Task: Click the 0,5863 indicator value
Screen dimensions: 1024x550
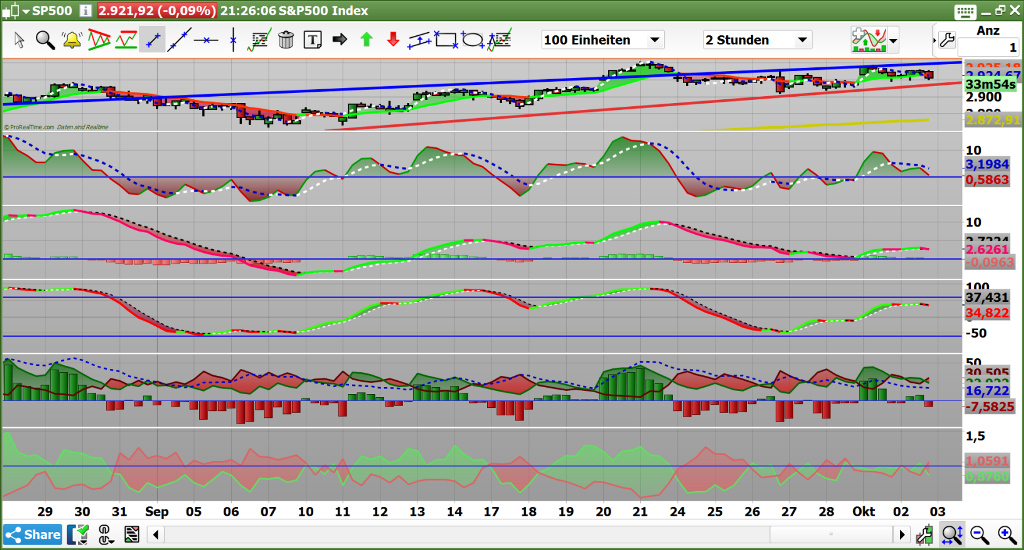Action: pyautogui.click(x=987, y=180)
